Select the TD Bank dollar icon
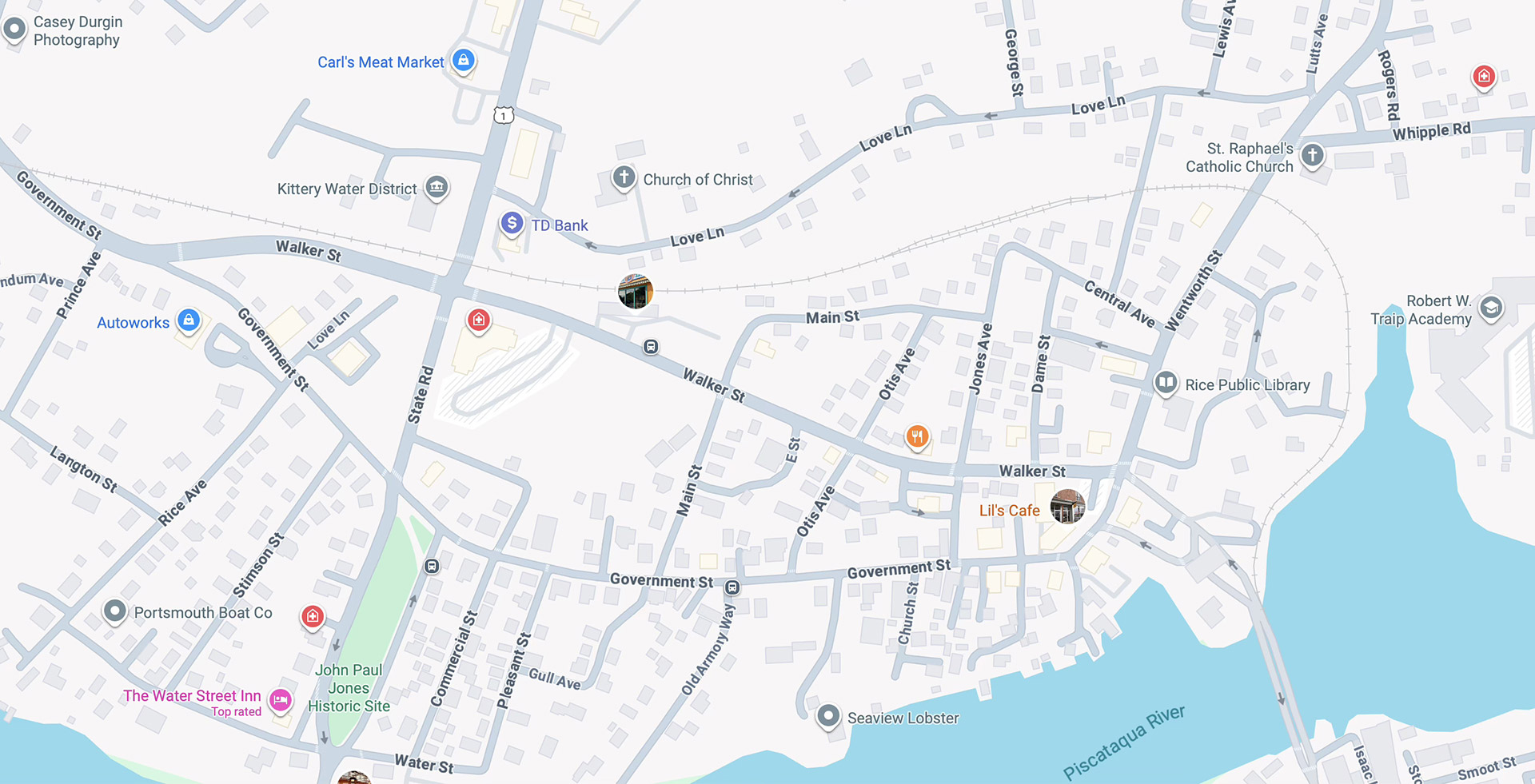This screenshot has height=784, width=1535. 512,223
